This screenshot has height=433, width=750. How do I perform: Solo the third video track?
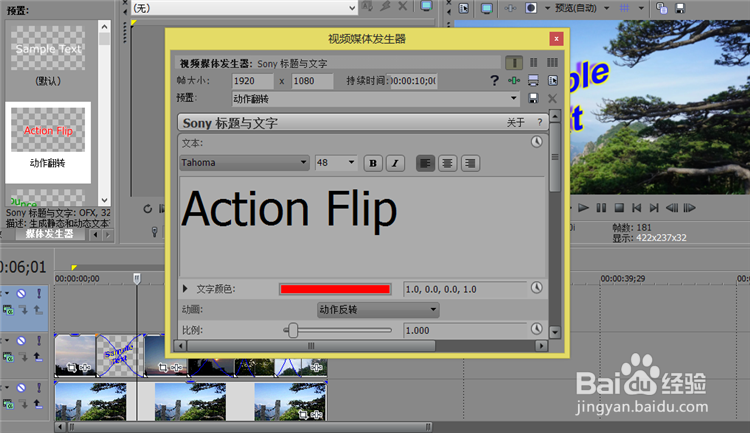tap(39, 388)
